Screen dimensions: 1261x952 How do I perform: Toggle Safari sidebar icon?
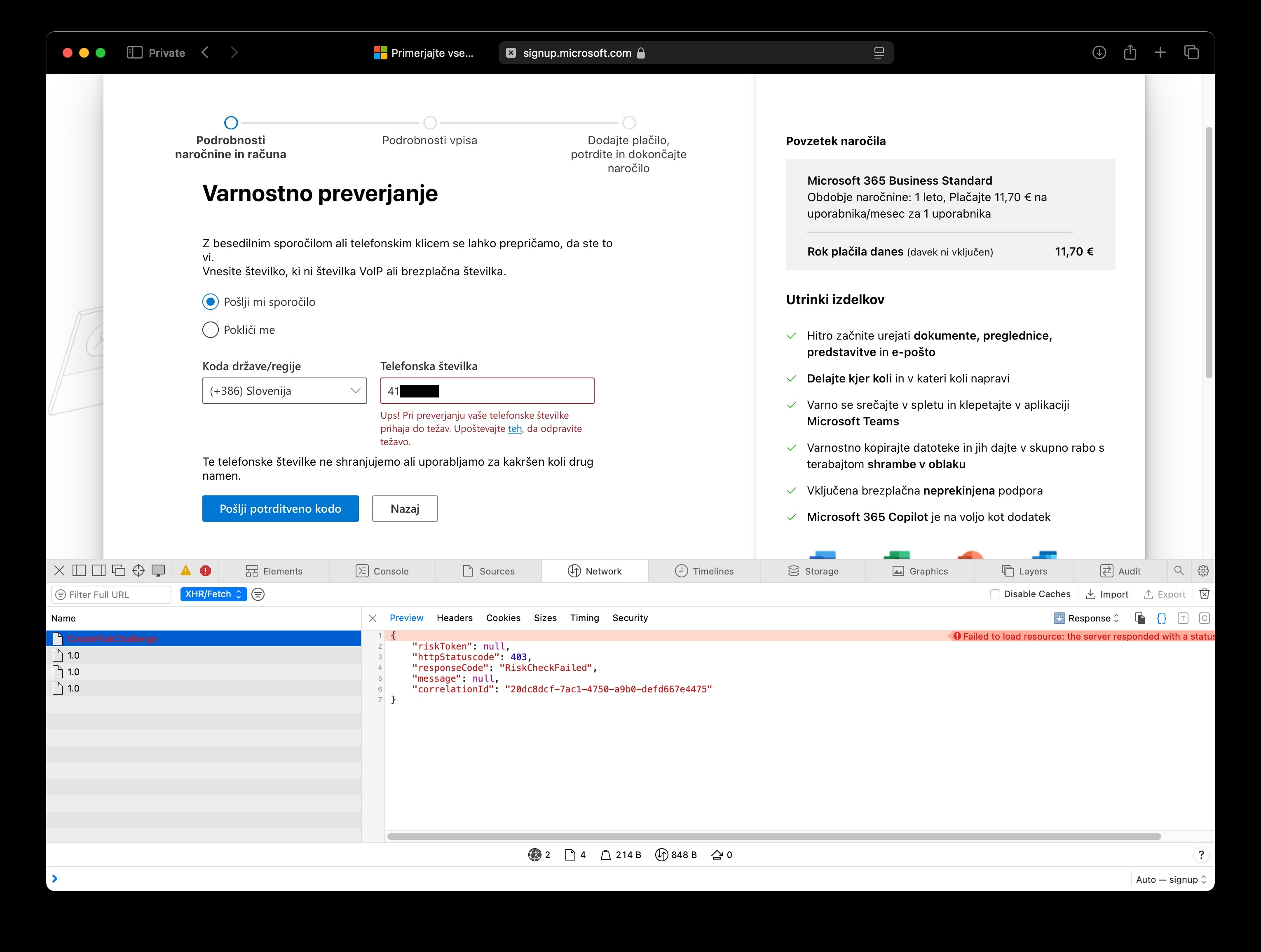point(134,52)
